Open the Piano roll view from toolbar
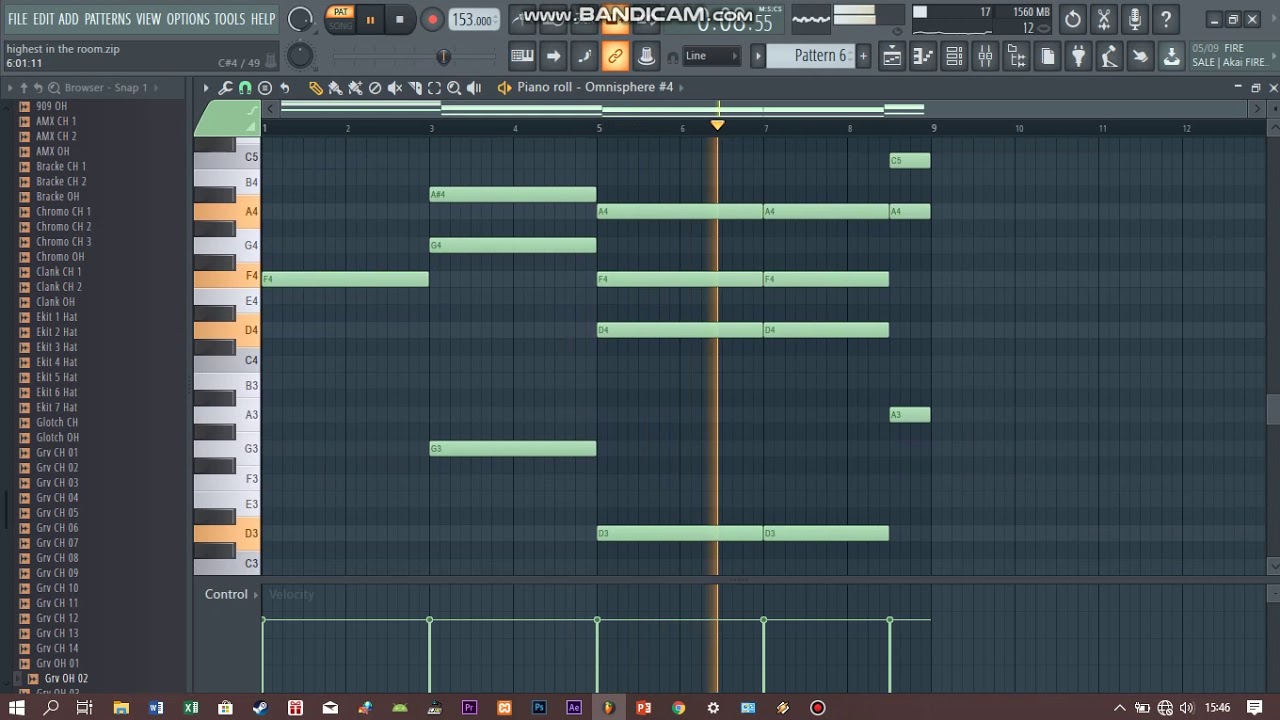 (x=923, y=57)
